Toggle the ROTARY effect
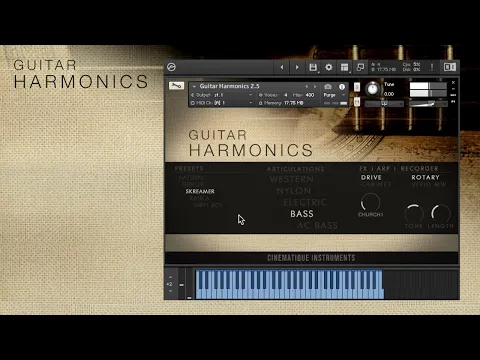The image size is (480, 360). coord(425,177)
